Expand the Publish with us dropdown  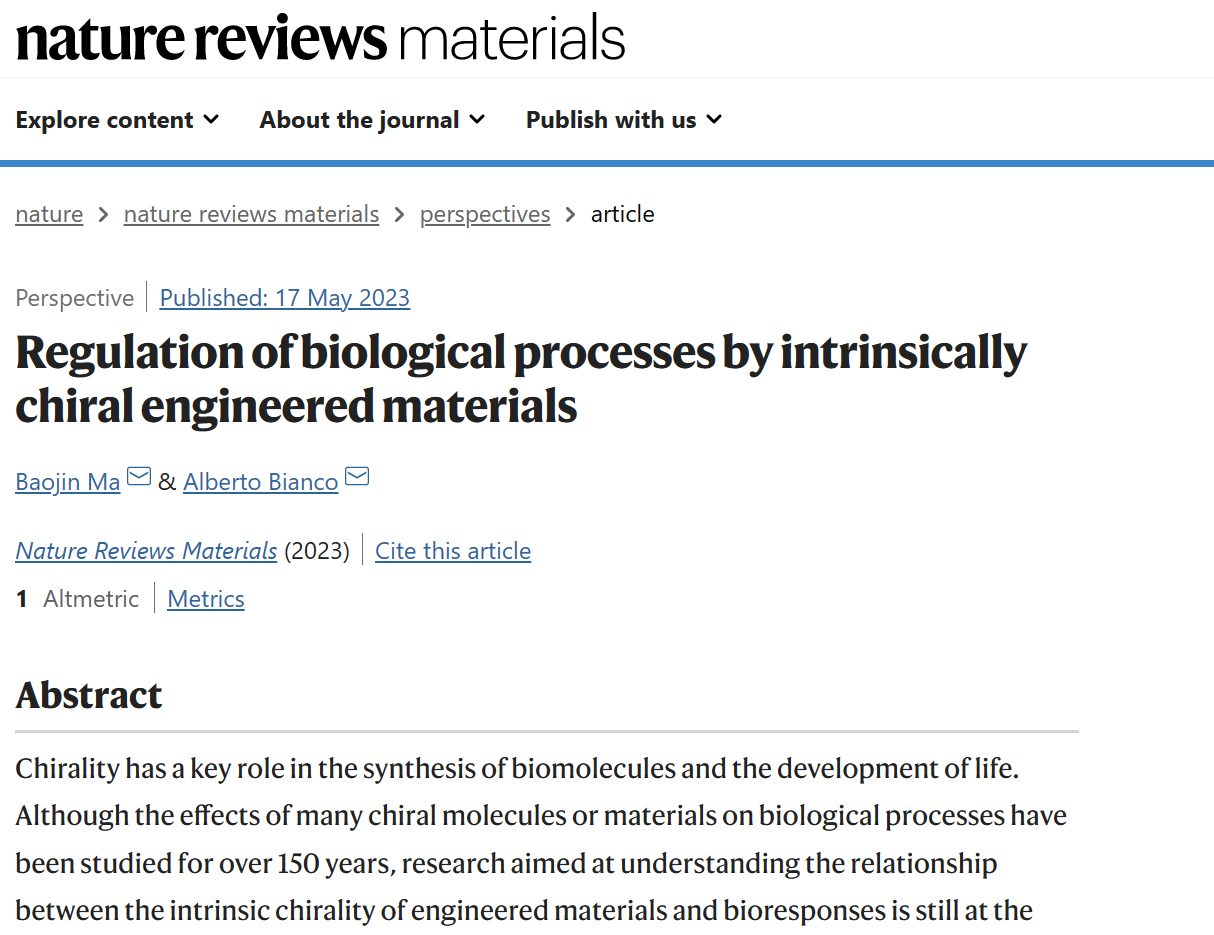click(624, 120)
